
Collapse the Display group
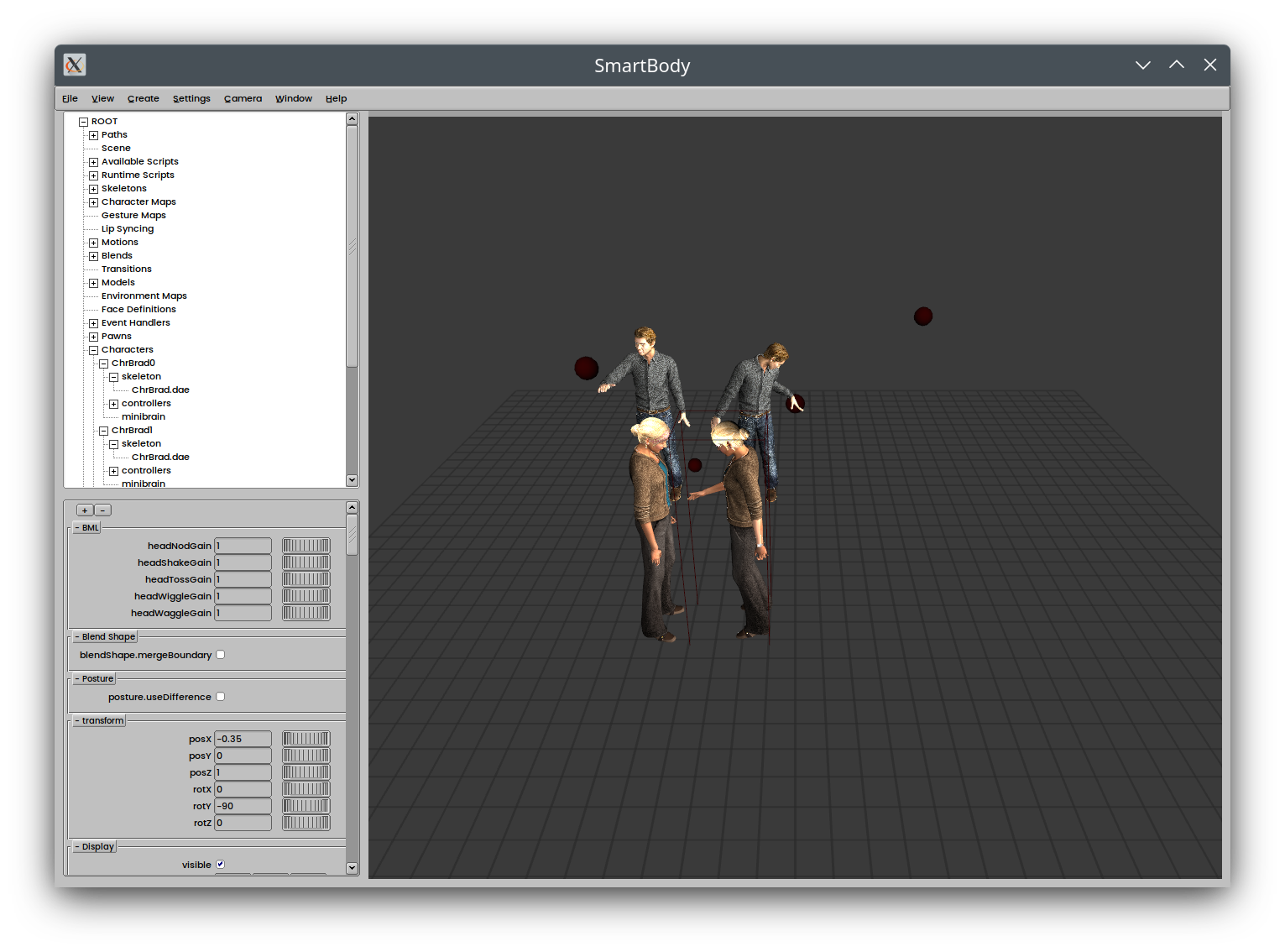[x=94, y=846]
